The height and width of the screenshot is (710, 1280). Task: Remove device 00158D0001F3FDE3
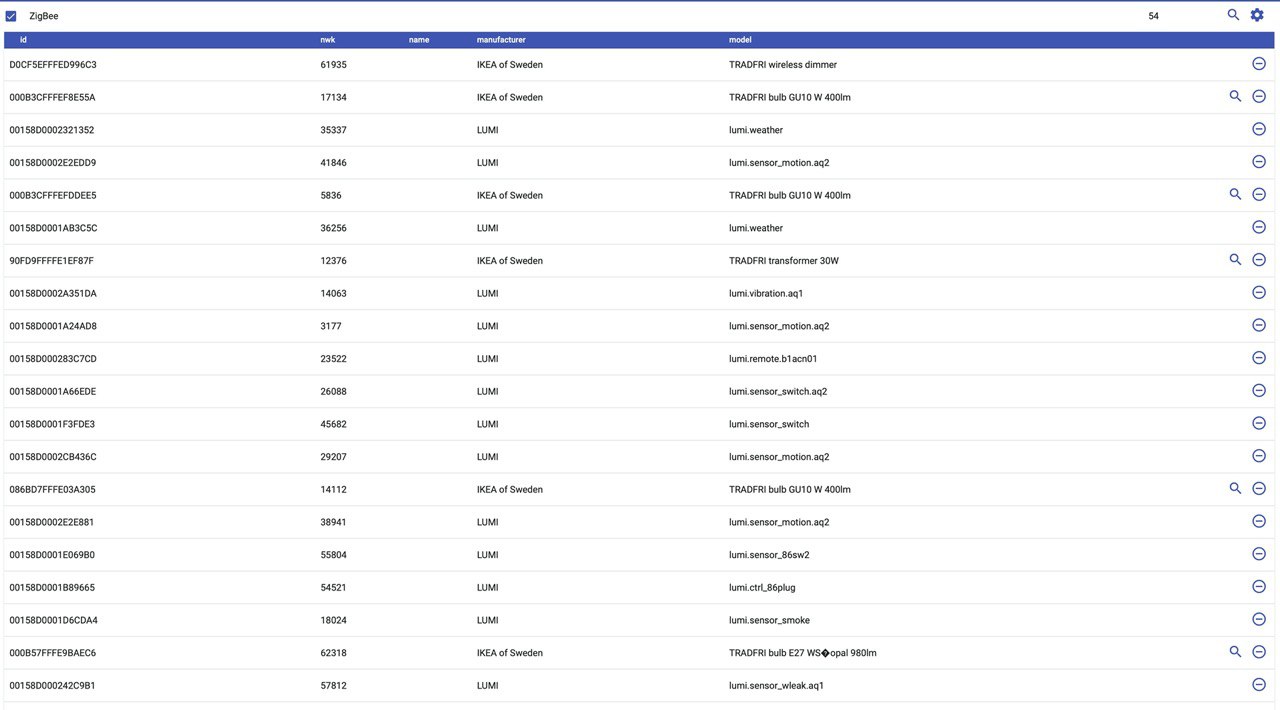pos(1259,423)
